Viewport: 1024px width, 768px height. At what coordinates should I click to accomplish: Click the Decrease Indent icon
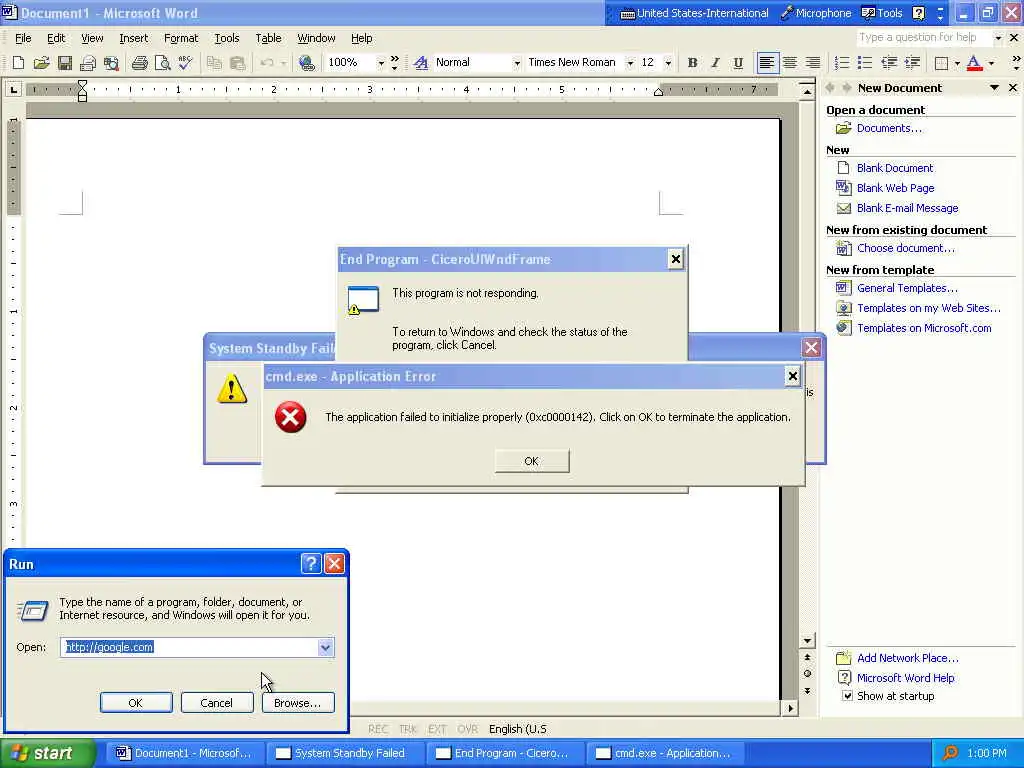click(x=889, y=63)
